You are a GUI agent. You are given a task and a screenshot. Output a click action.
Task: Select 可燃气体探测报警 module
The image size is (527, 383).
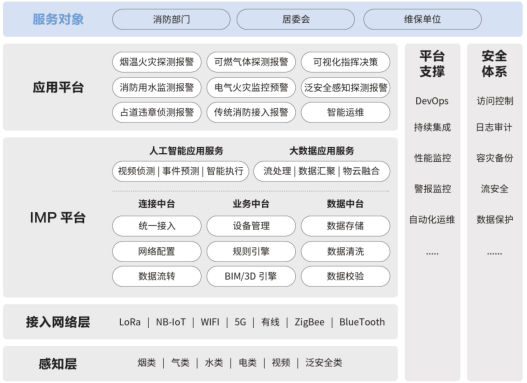tap(251, 62)
